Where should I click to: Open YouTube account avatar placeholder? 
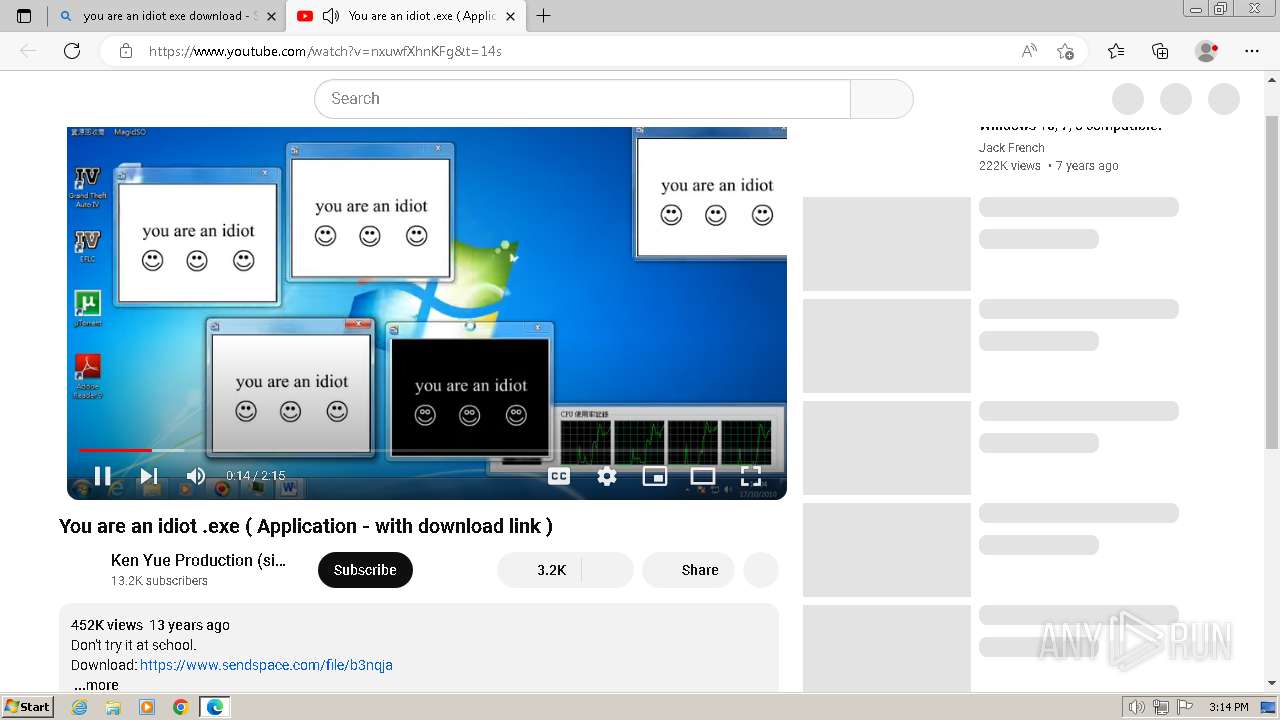(1224, 99)
